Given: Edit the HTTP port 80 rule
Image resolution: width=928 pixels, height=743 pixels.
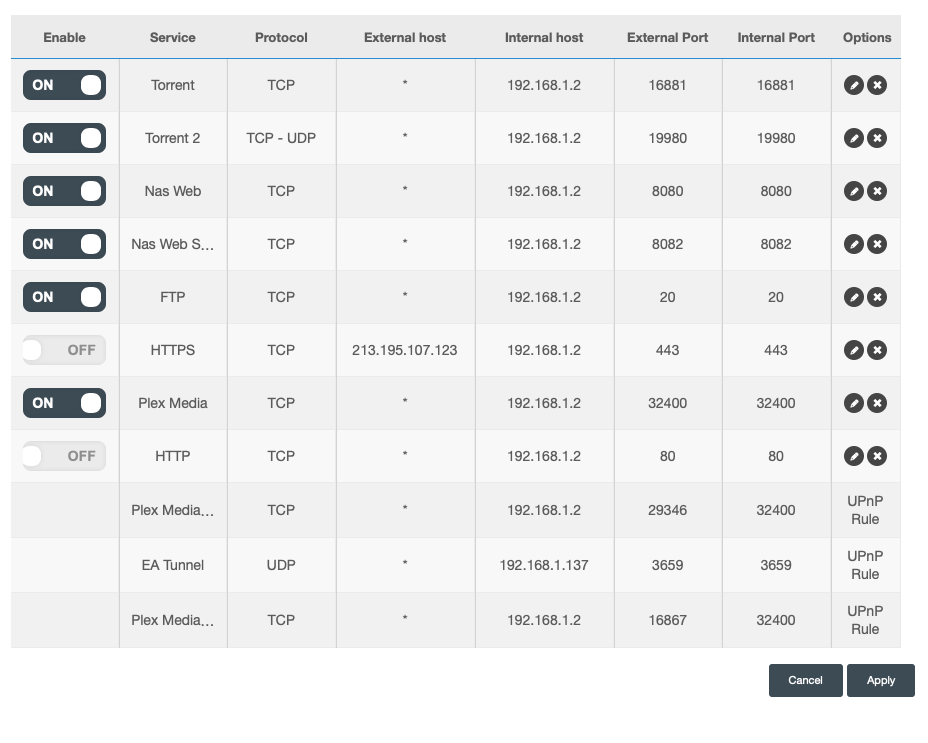Looking at the screenshot, I should [853, 456].
